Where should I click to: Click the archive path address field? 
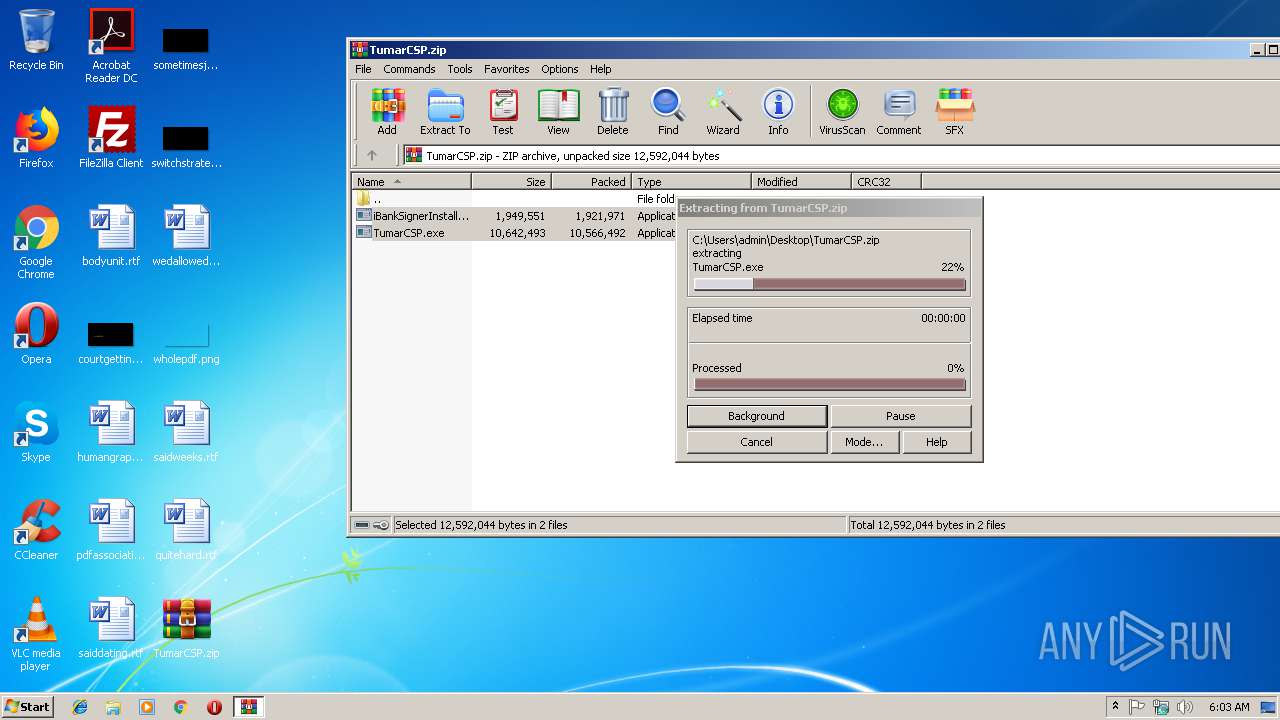(840, 156)
